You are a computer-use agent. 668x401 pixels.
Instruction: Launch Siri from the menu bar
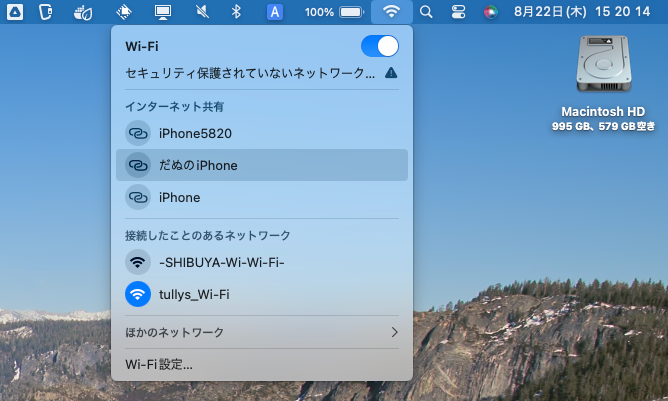(x=490, y=12)
